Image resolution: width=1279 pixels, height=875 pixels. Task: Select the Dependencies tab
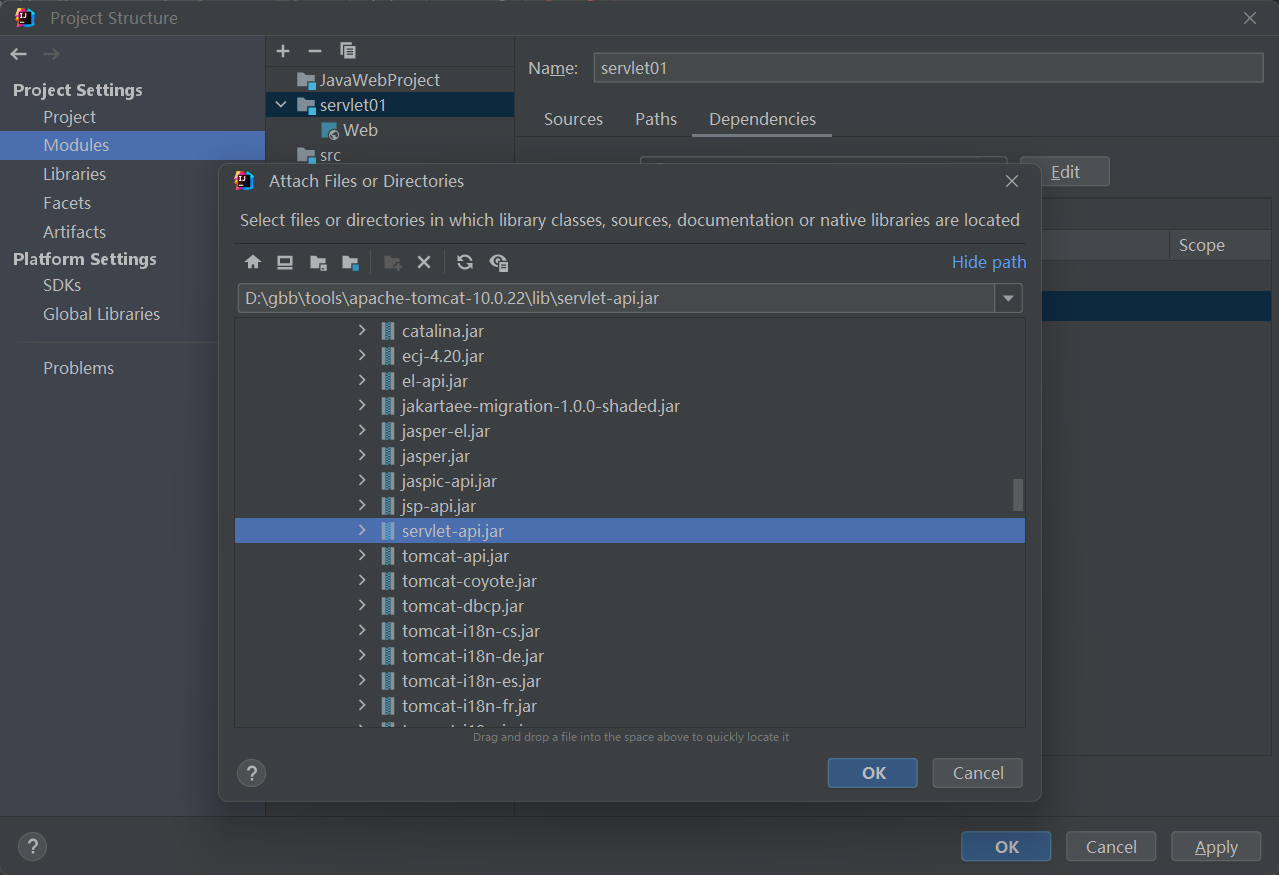click(x=762, y=119)
